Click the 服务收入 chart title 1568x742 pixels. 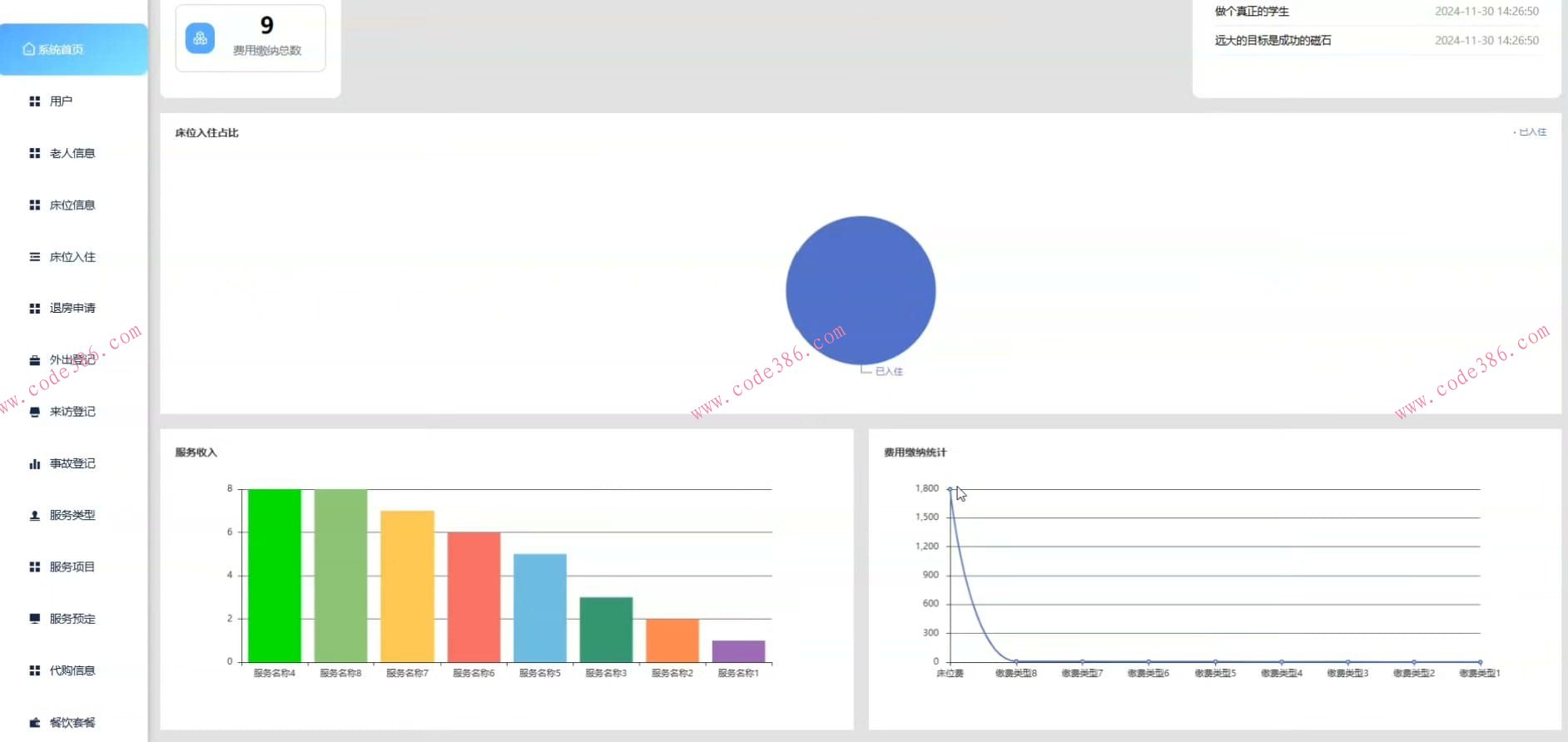tap(196, 453)
